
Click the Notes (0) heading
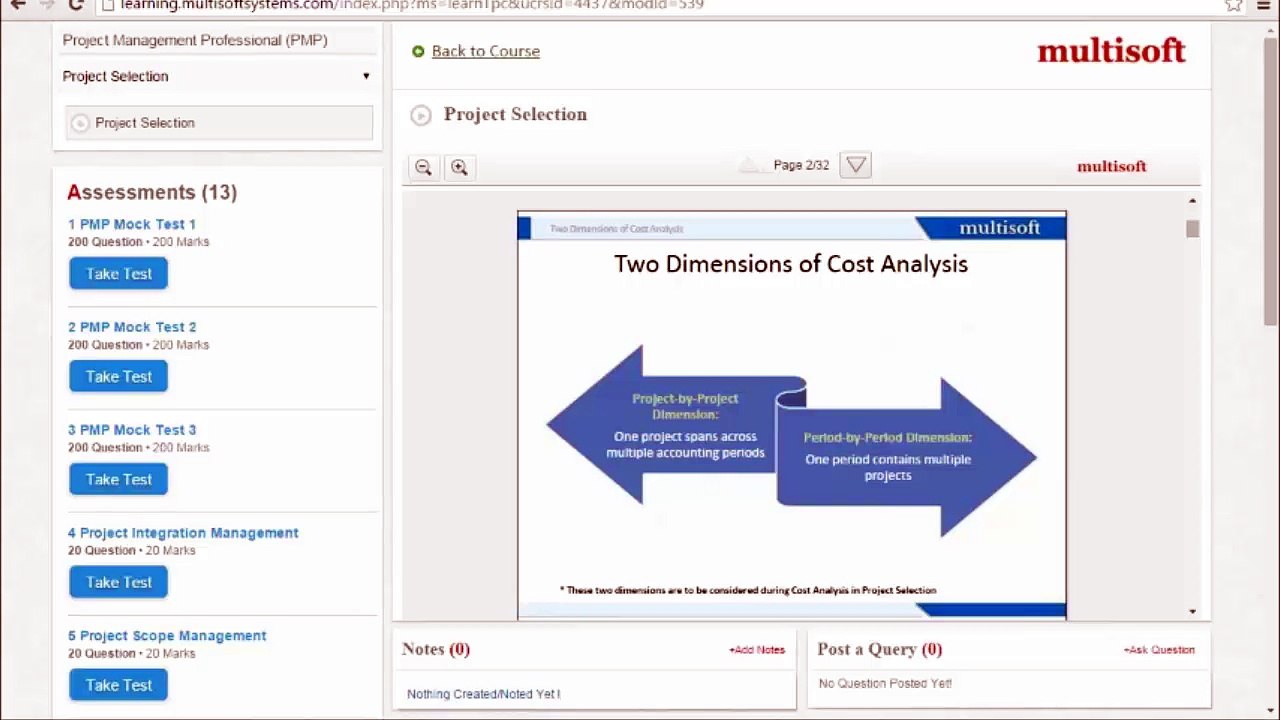click(x=436, y=649)
